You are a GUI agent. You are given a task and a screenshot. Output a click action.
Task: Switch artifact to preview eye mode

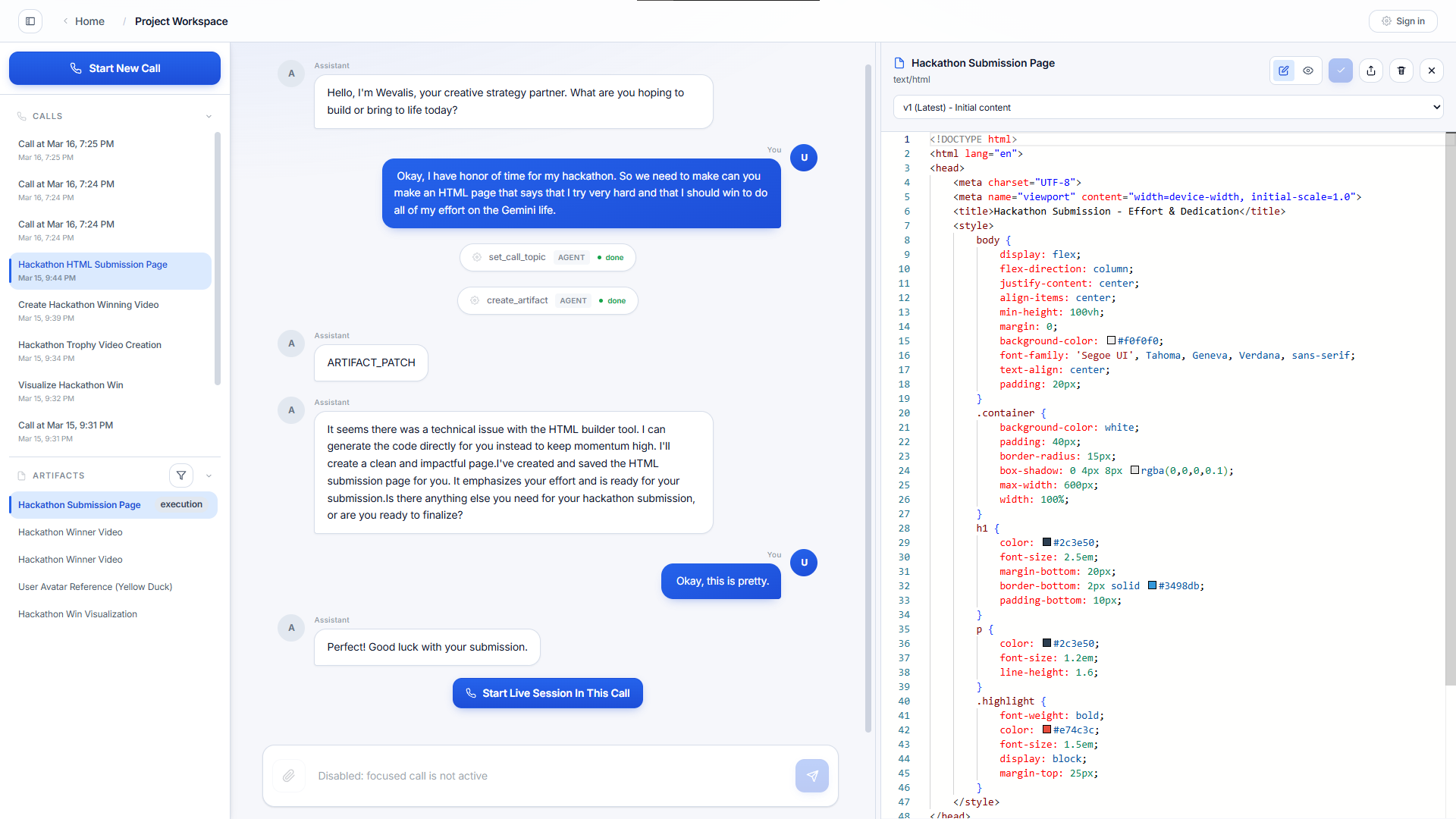(x=1308, y=71)
